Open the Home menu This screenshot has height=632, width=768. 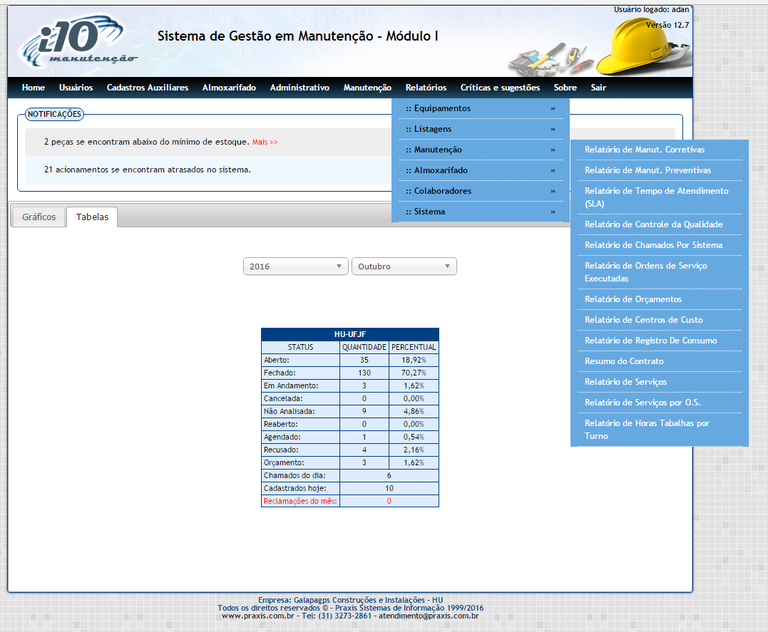coord(33,87)
